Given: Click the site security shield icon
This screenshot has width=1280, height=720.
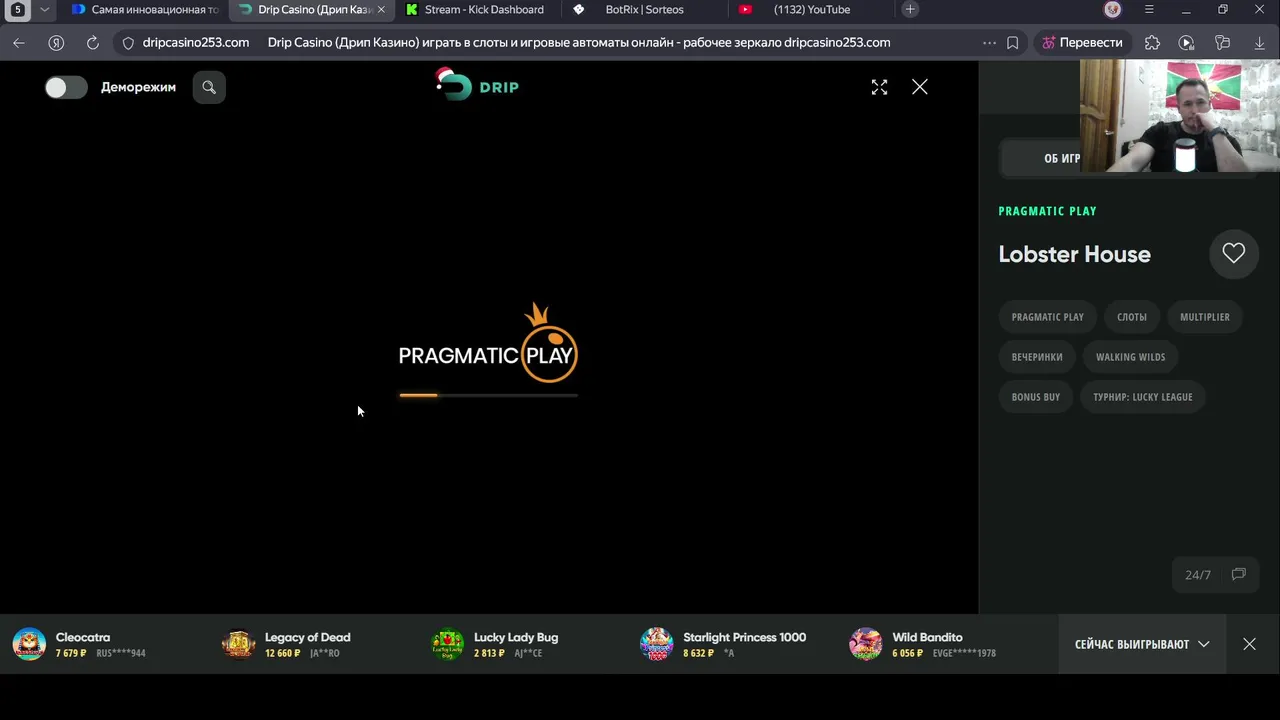Looking at the screenshot, I should coord(128,43).
